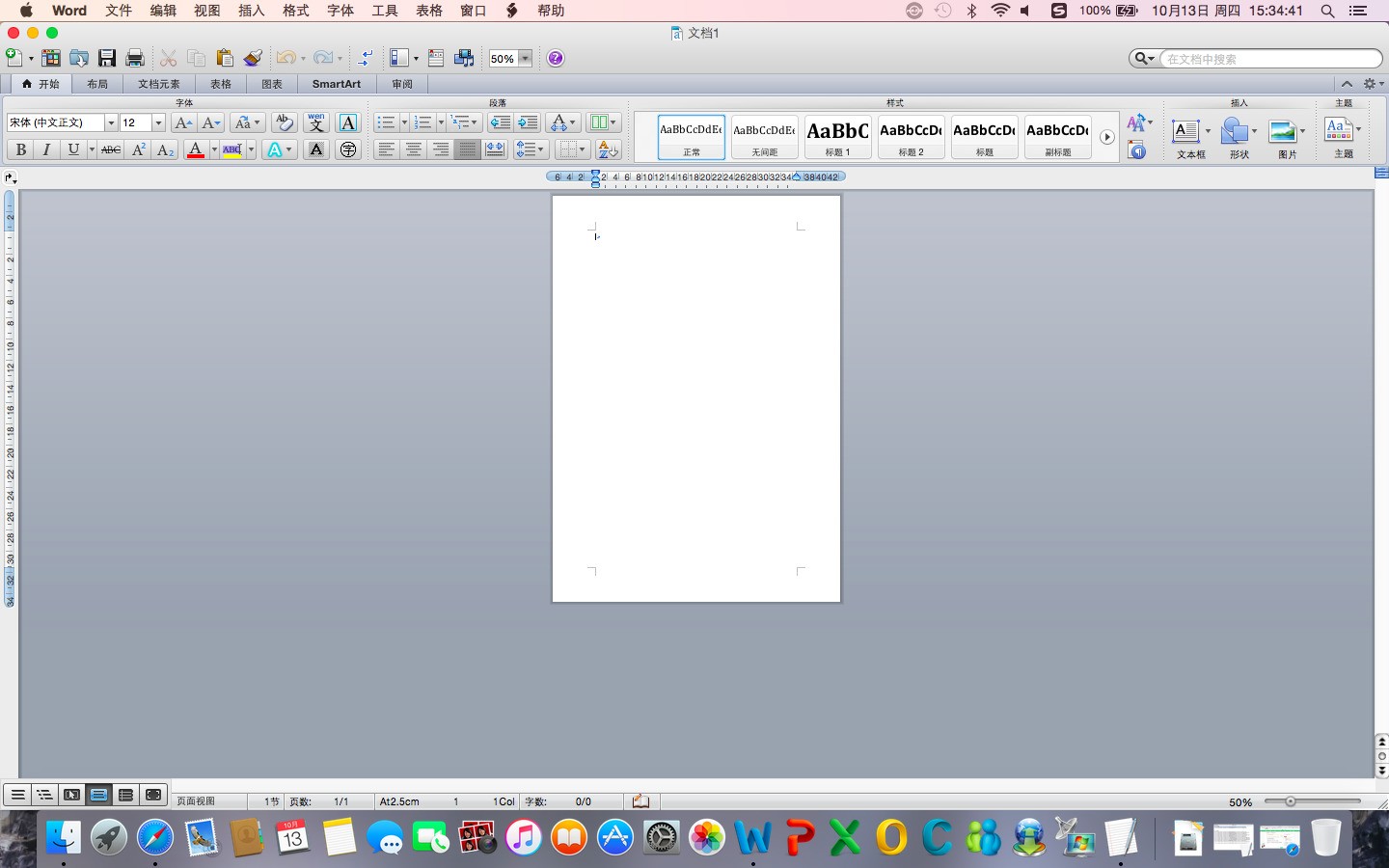Open the zoom percentage dropdown
The height and width of the screenshot is (868, 1389).
click(526, 58)
